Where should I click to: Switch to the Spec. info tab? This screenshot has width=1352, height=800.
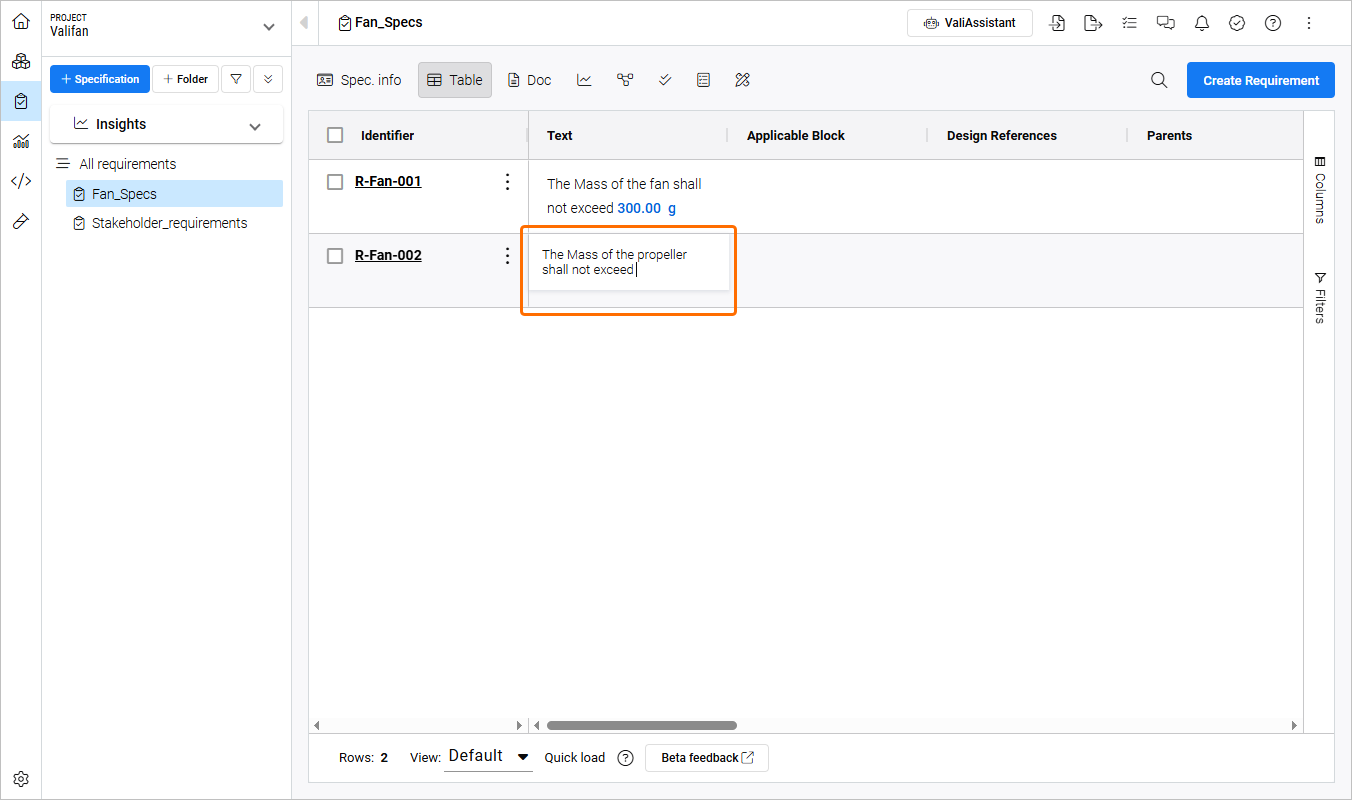point(359,80)
